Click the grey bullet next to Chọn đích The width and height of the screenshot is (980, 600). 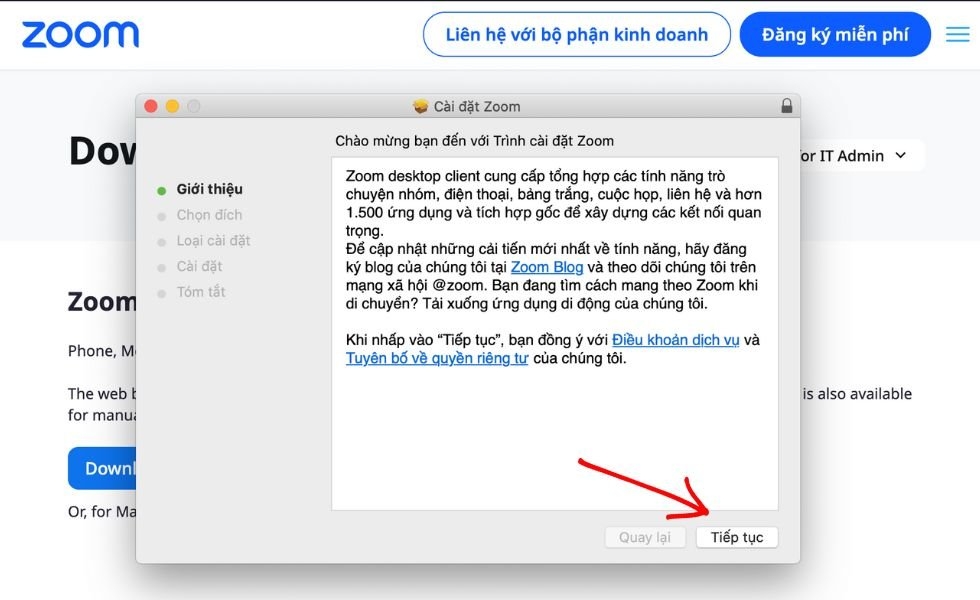163,214
